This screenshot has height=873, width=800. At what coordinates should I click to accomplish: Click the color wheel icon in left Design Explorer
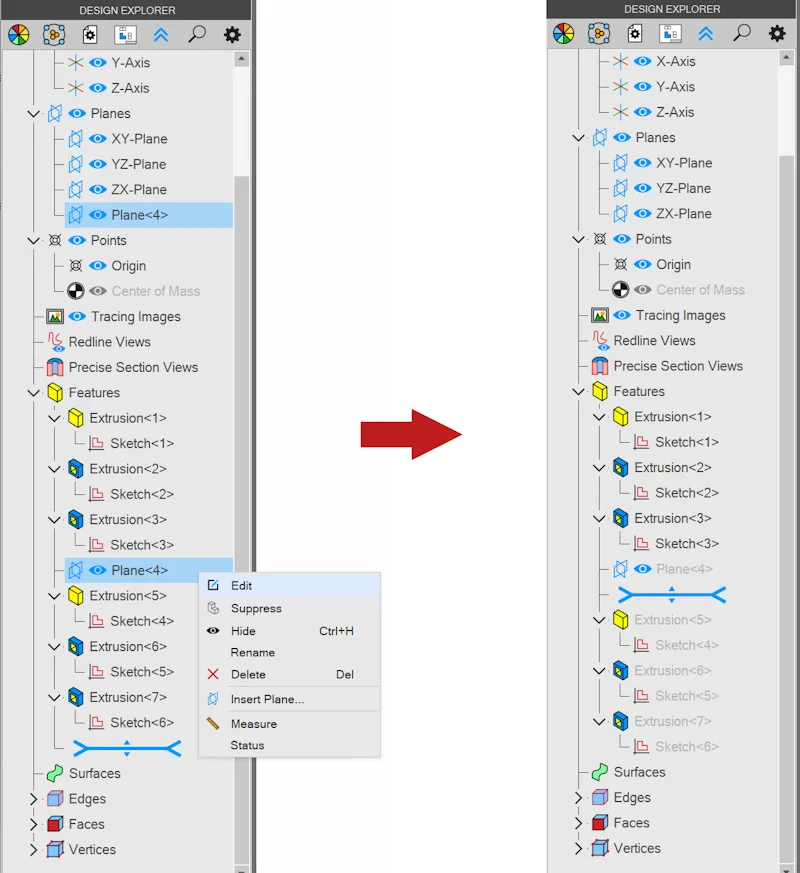tap(18, 35)
